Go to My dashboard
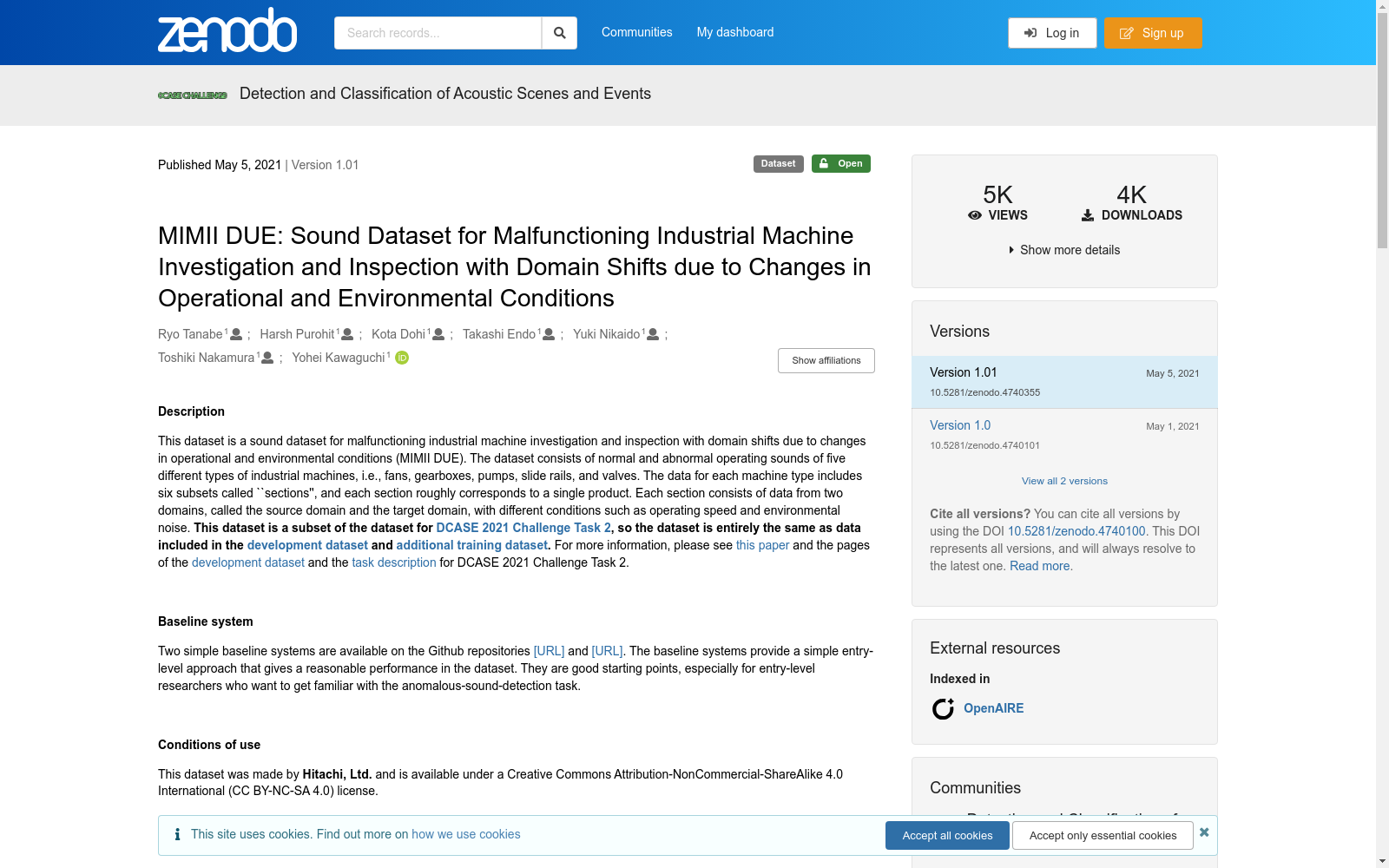The height and width of the screenshot is (868, 1389). [x=734, y=32]
